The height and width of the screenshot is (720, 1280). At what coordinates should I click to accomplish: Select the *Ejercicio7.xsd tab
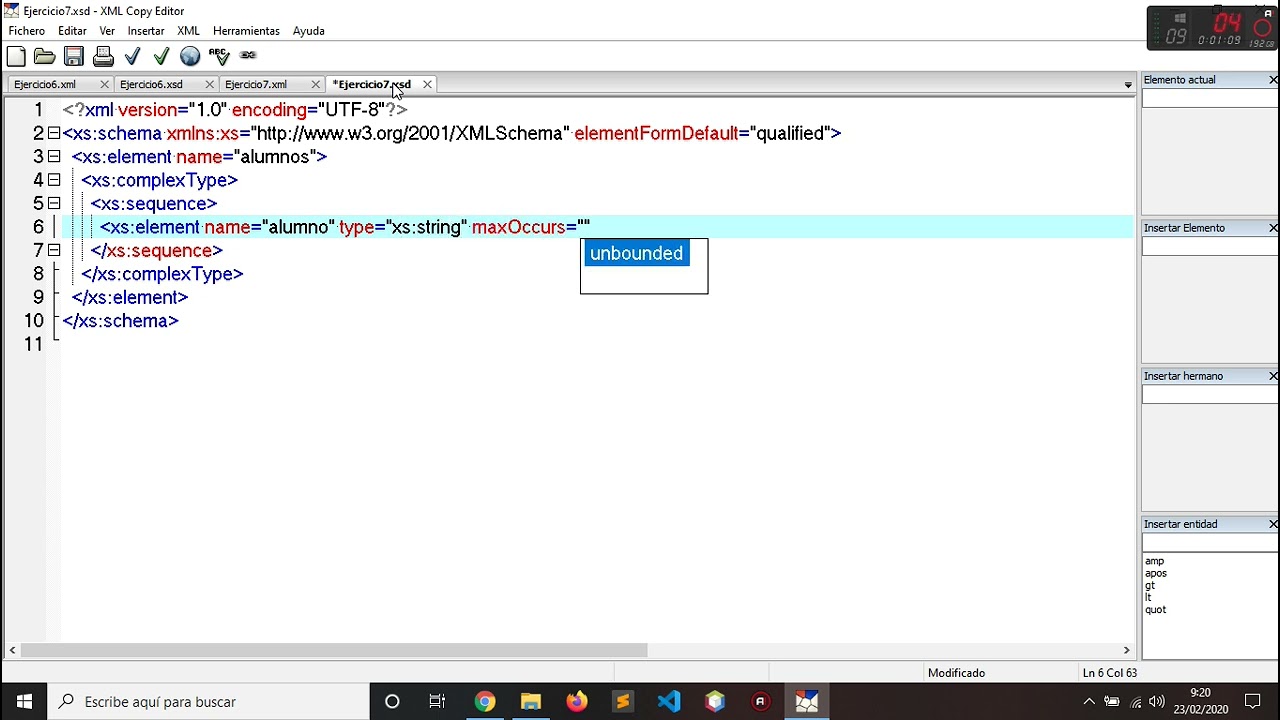pos(372,84)
